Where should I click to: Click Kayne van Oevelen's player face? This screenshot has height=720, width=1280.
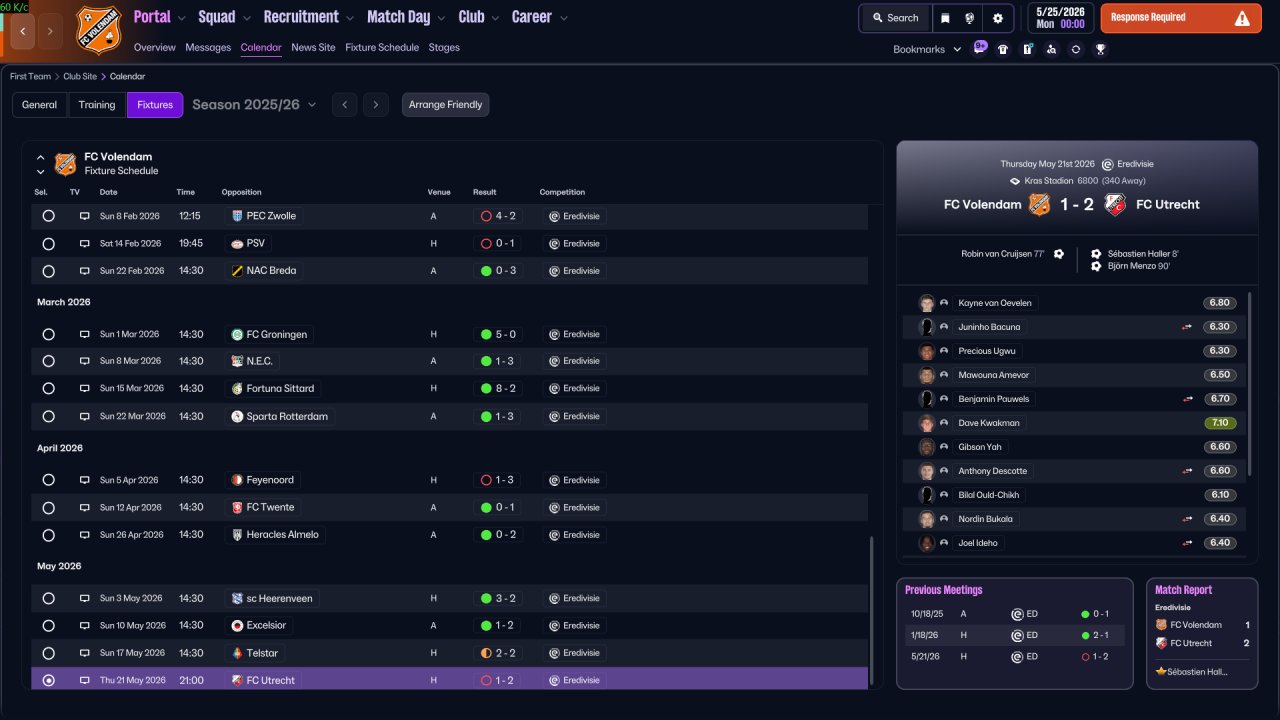click(x=927, y=303)
